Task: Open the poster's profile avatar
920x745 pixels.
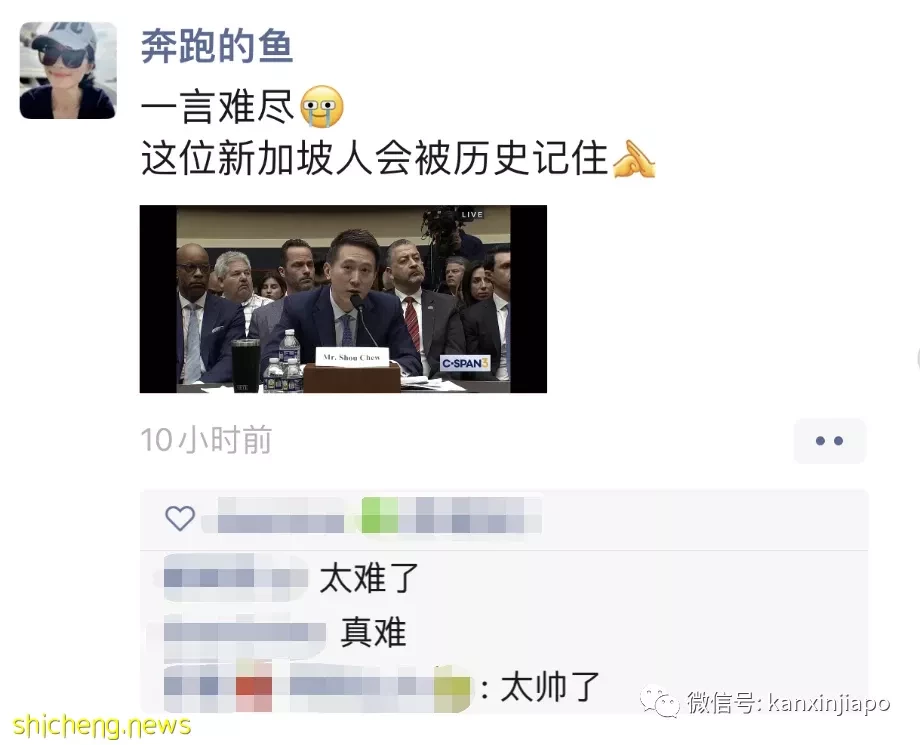Action: (68, 70)
